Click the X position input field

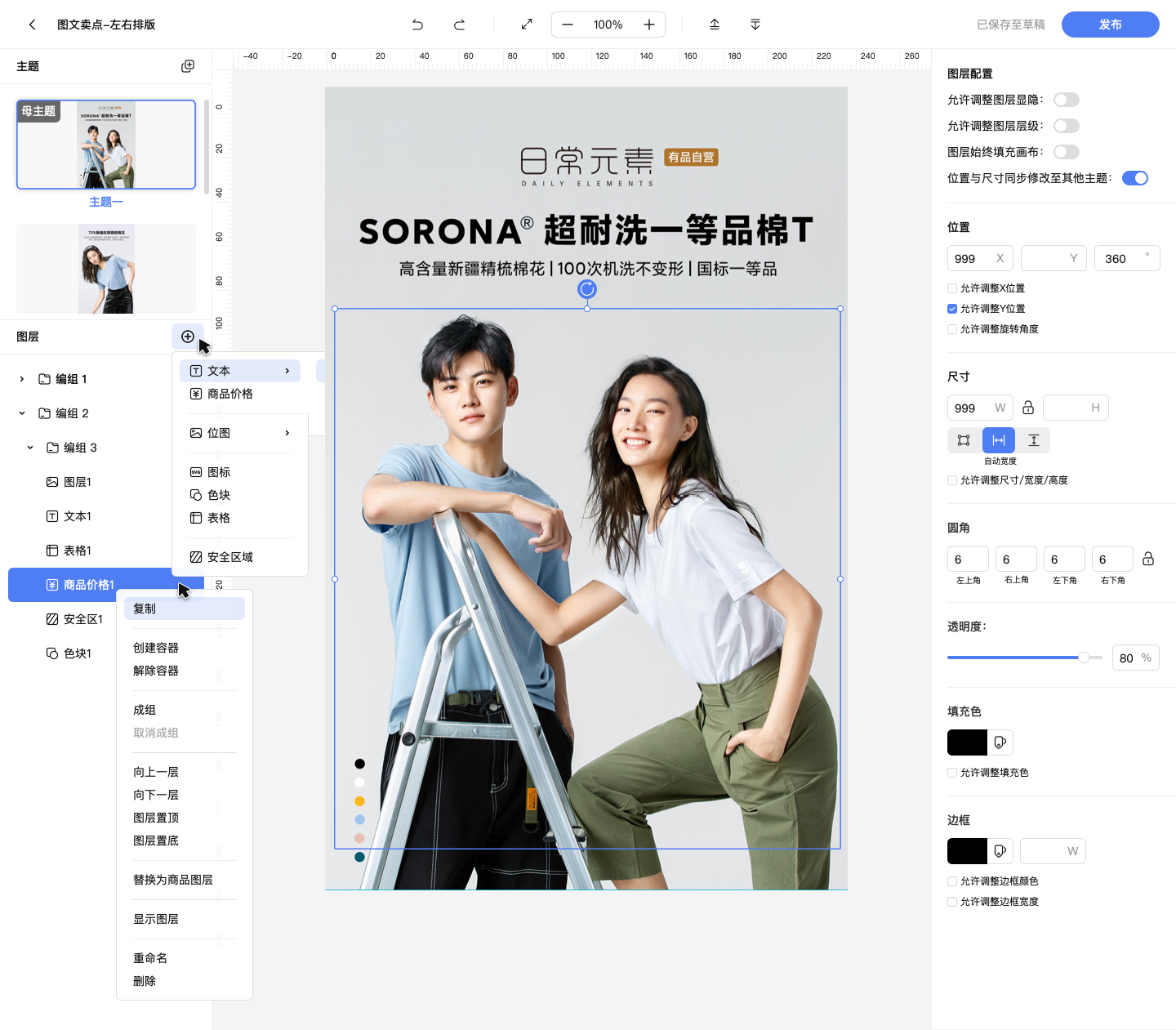pyautogui.click(x=980, y=258)
